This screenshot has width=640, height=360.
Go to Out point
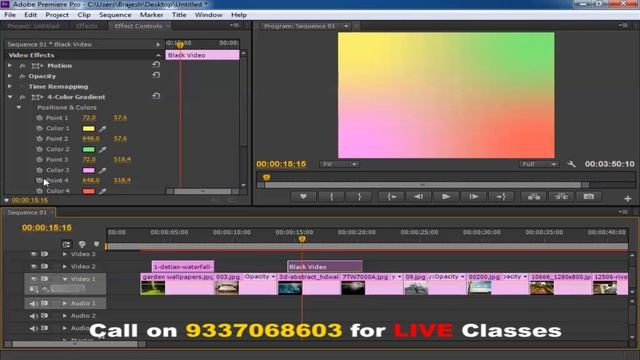tap(501, 197)
